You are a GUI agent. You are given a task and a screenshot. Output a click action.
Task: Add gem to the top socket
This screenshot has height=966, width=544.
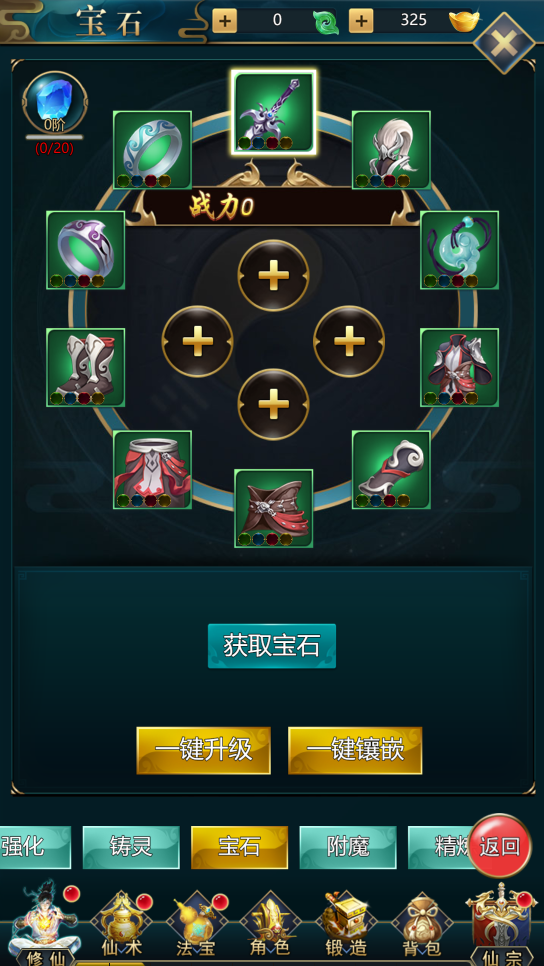(x=274, y=275)
